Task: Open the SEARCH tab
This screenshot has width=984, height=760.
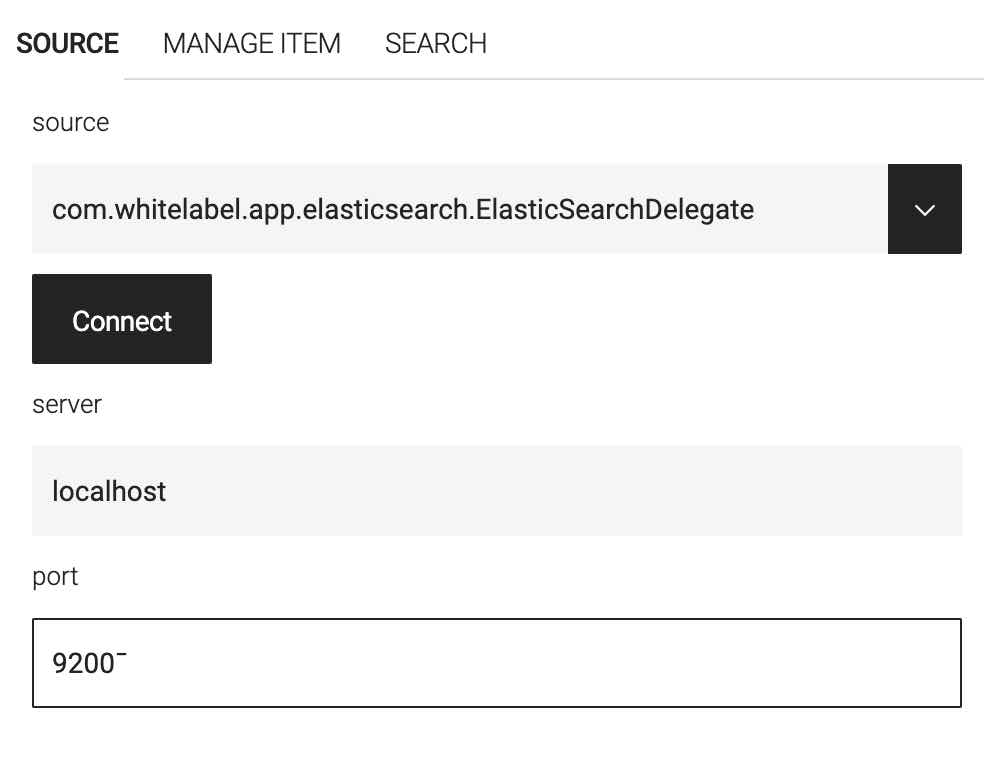Action: coord(436,43)
